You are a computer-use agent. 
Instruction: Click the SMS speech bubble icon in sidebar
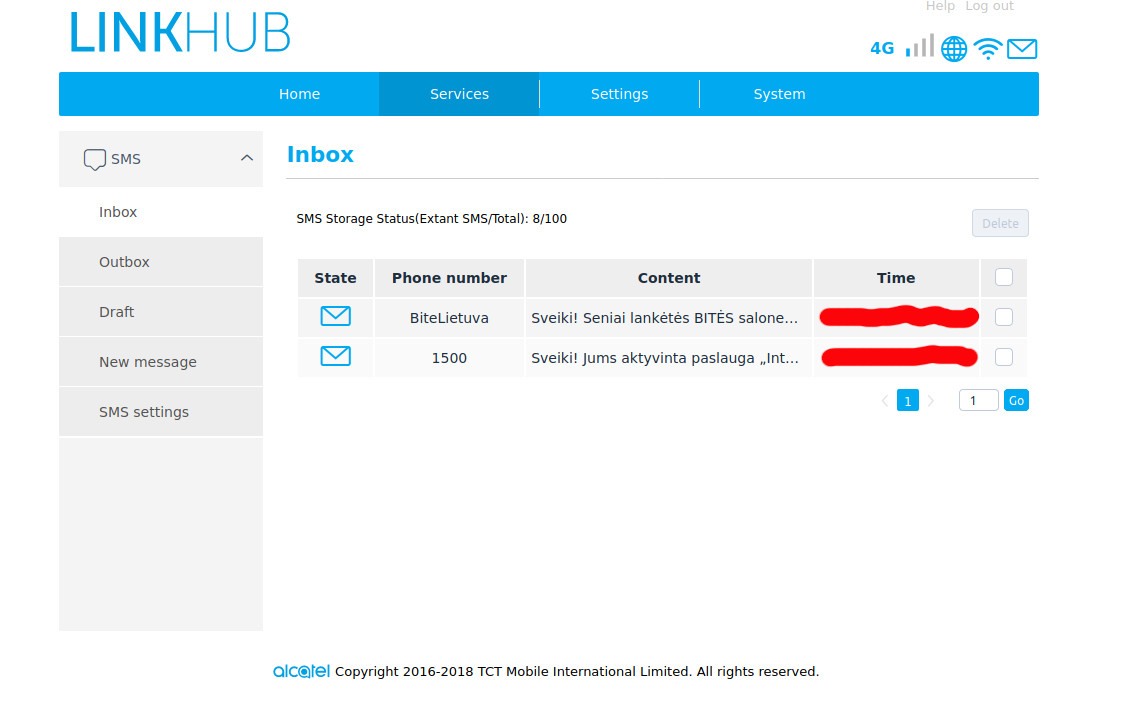95,160
